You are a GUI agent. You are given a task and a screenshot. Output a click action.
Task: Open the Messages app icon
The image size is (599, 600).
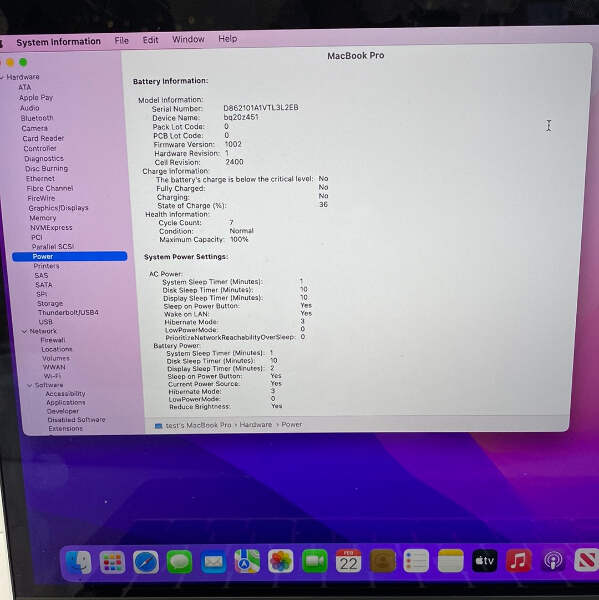click(180, 562)
